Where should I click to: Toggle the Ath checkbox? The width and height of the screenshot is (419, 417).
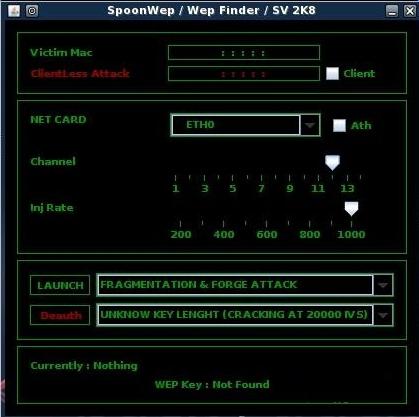point(339,125)
